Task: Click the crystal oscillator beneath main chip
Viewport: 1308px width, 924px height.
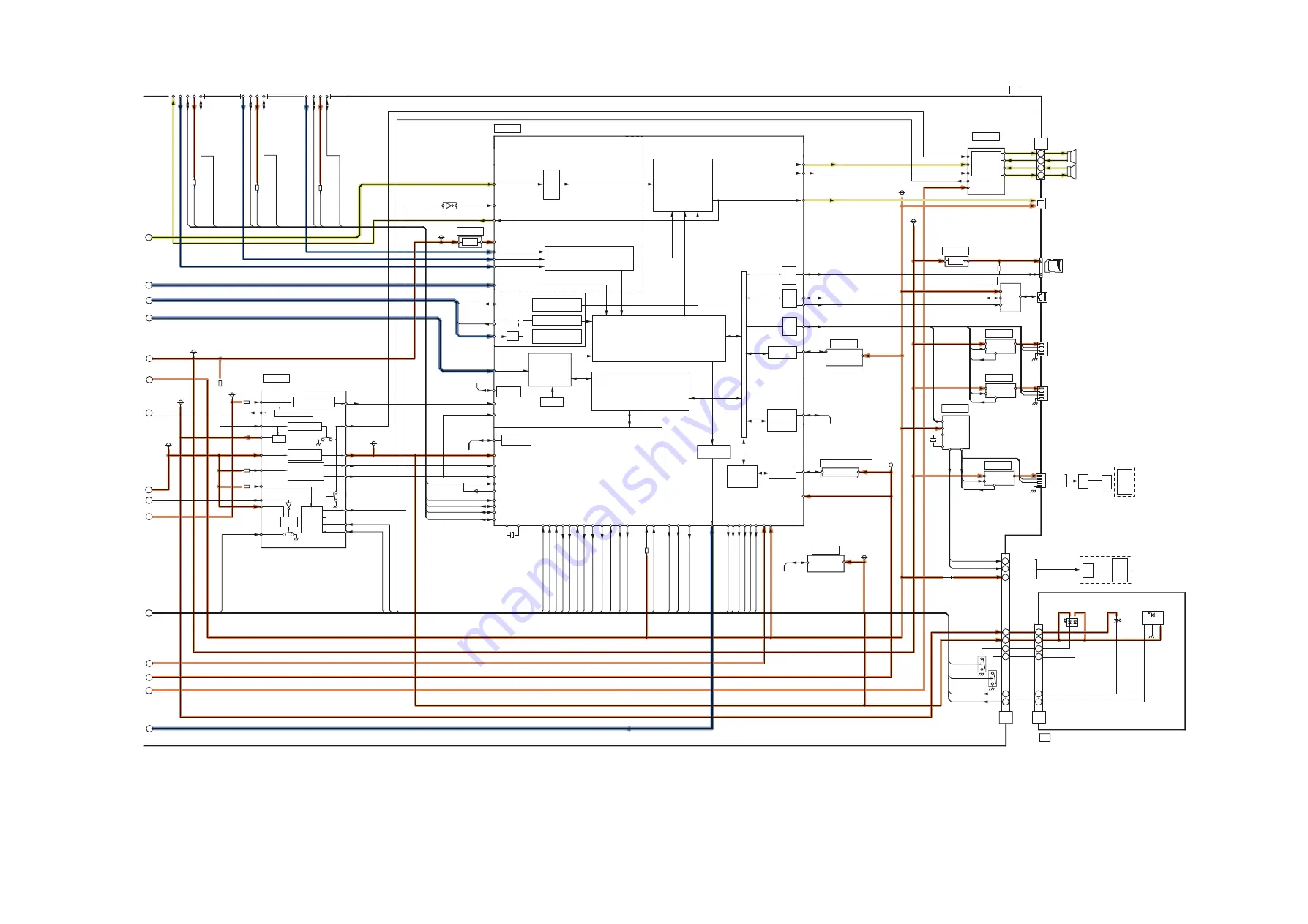Action: pyautogui.click(x=512, y=534)
